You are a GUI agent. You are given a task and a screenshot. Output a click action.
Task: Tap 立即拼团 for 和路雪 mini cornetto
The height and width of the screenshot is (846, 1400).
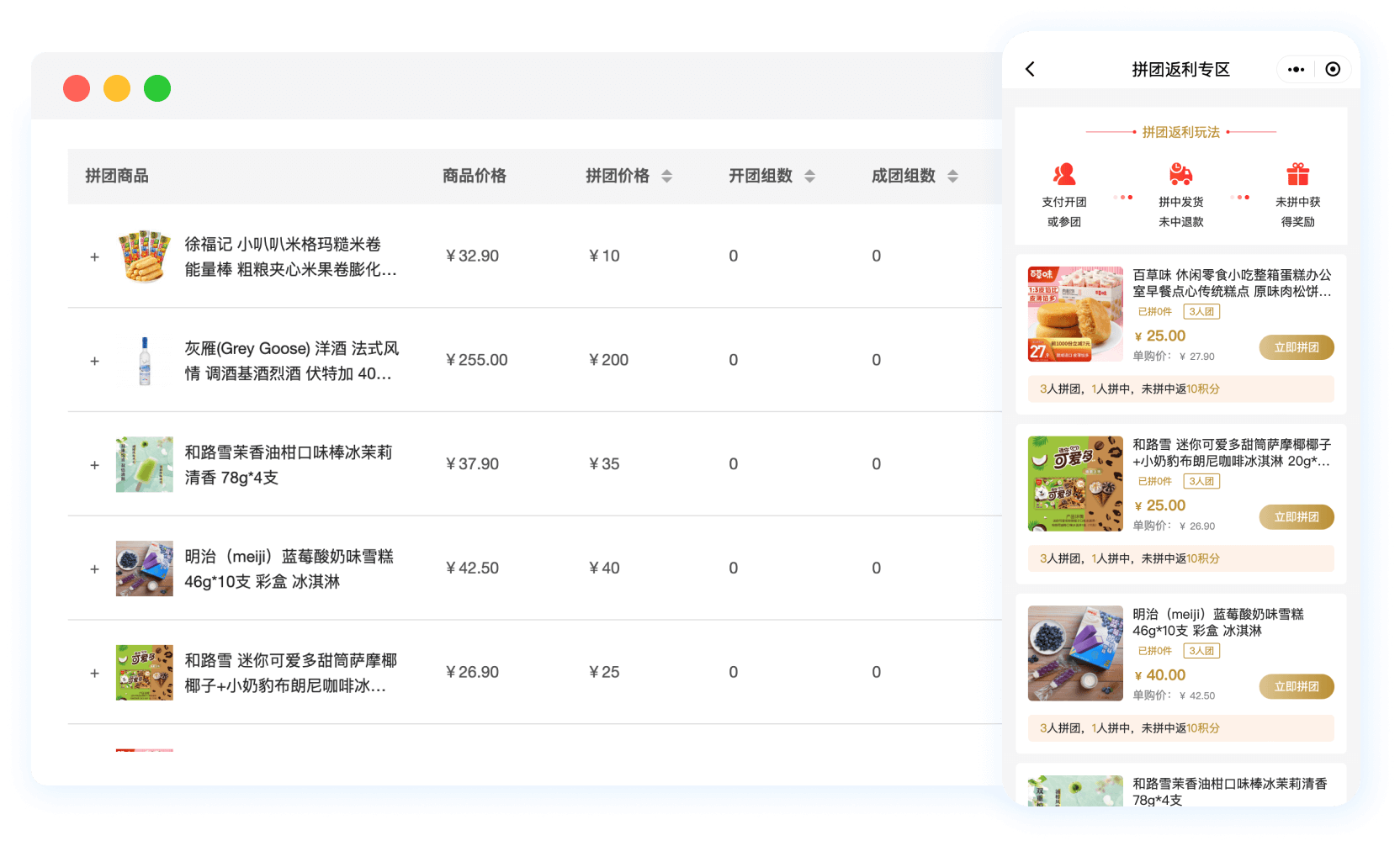tap(1296, 517)
